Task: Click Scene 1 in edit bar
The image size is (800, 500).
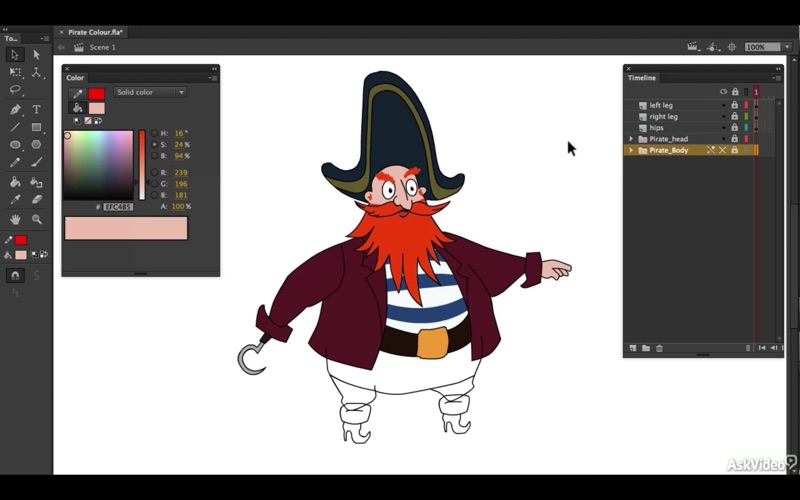Action: [x=103, y=47]
